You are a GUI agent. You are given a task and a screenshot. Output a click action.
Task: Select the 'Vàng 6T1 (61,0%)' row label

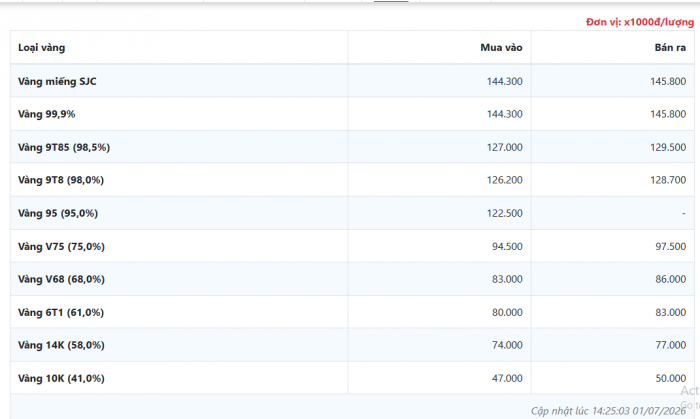(x=61, y=312)
